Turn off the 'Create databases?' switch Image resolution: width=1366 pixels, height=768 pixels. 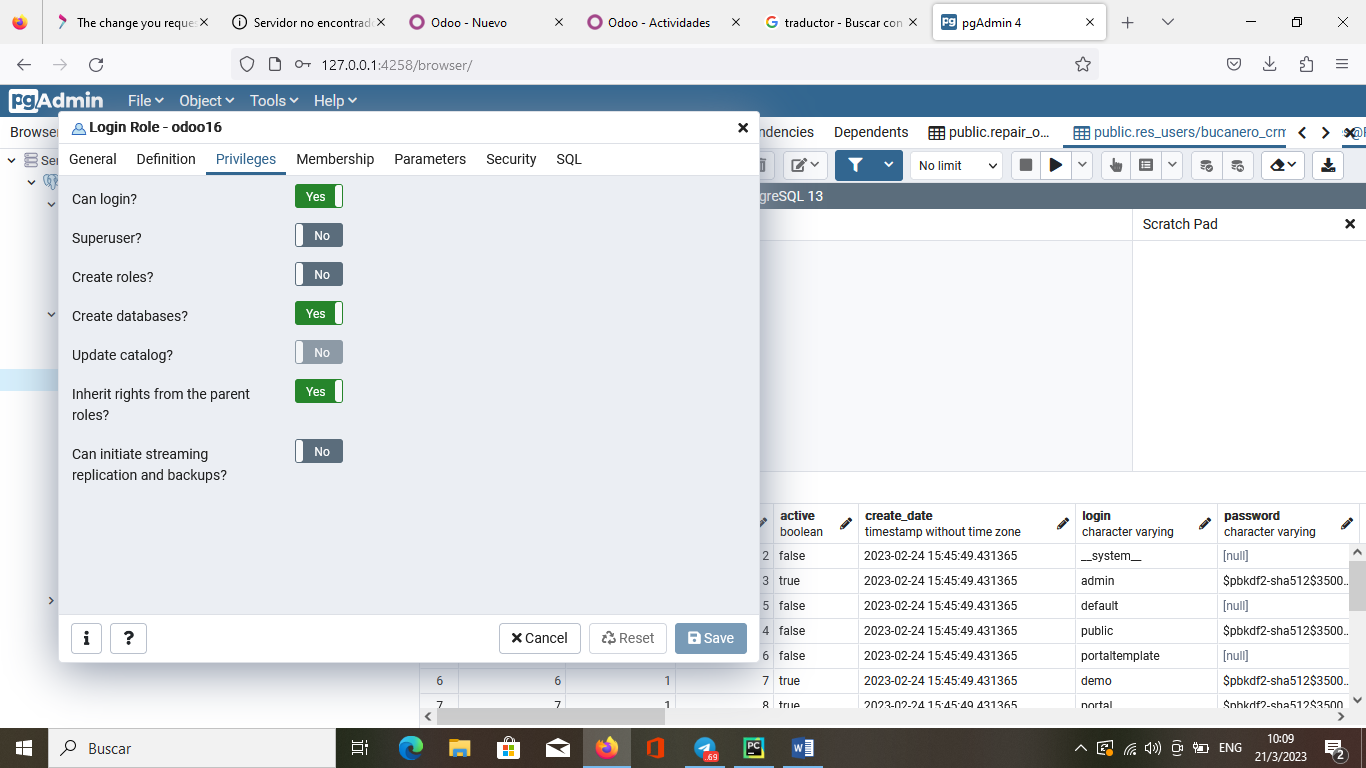pyautogui.click(x=319, y=314)
